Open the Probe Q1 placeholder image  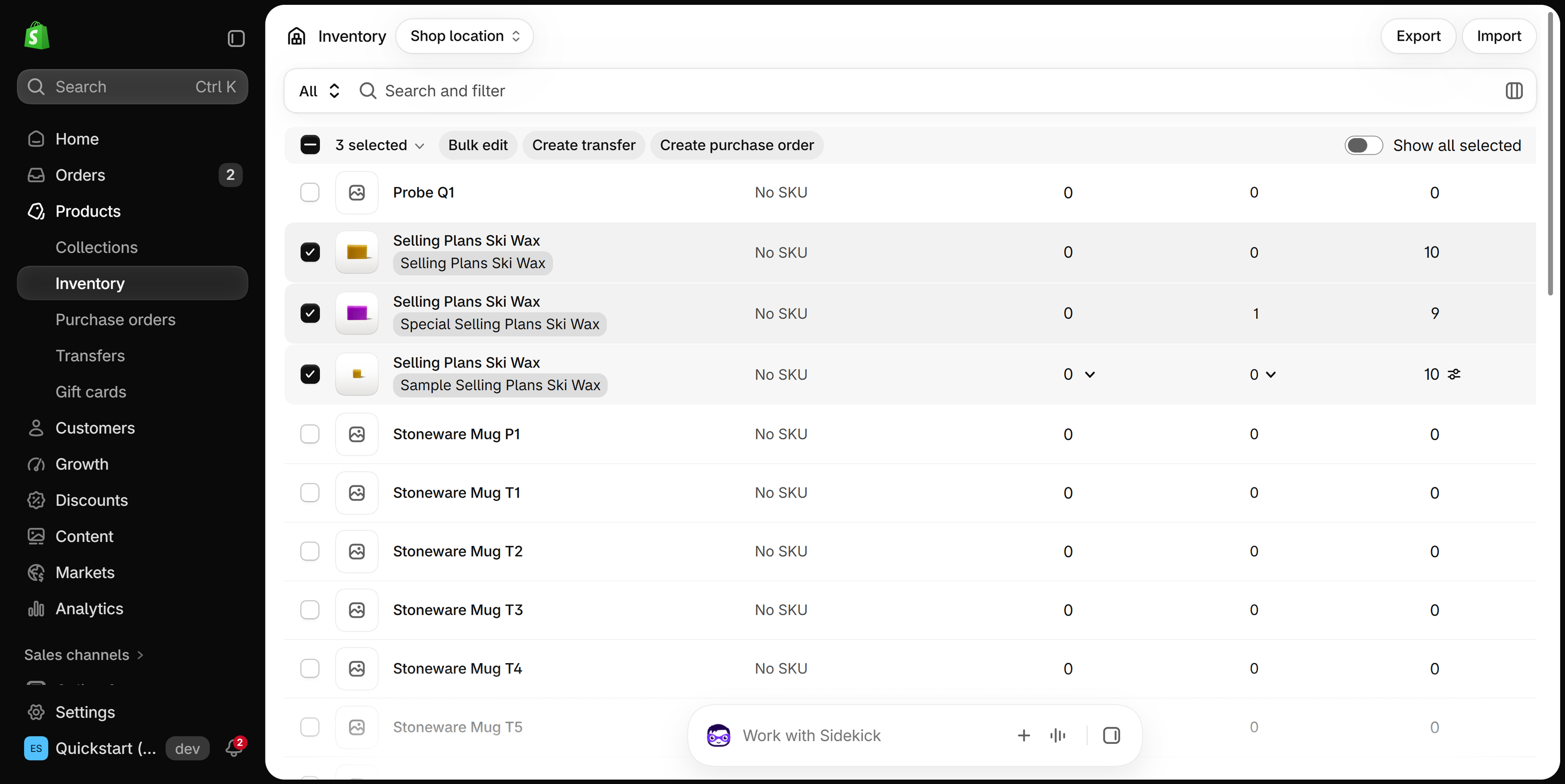click(x=357, y=193)
